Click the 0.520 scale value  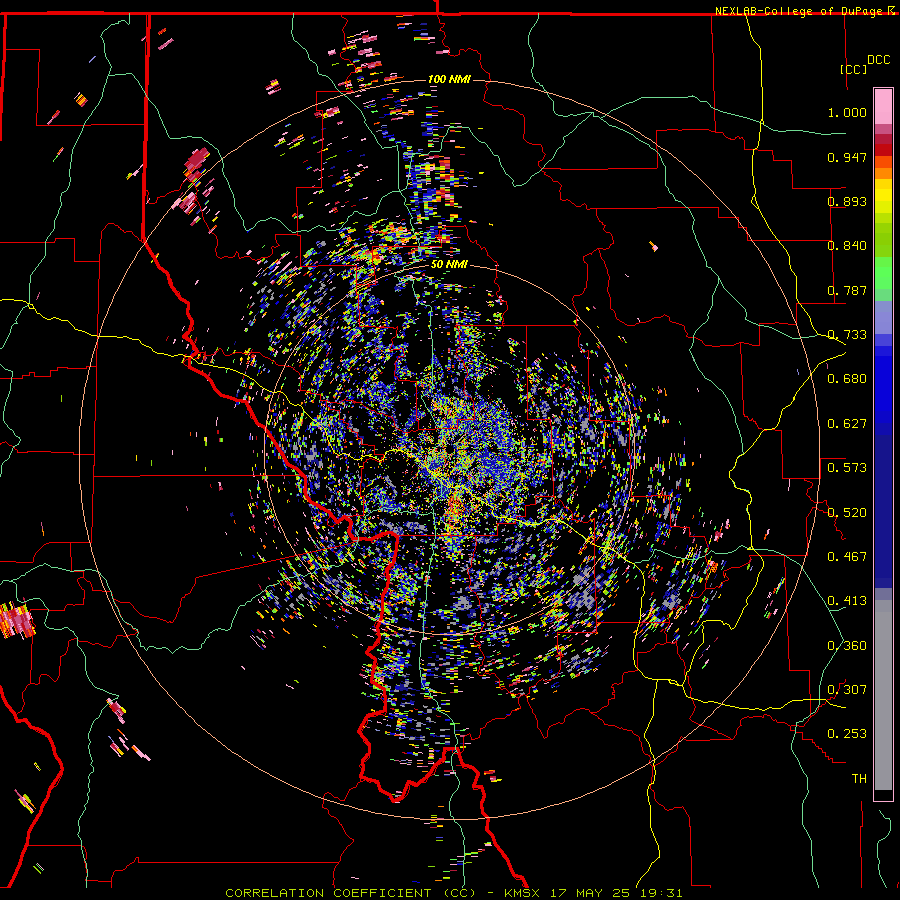point(847,513)
